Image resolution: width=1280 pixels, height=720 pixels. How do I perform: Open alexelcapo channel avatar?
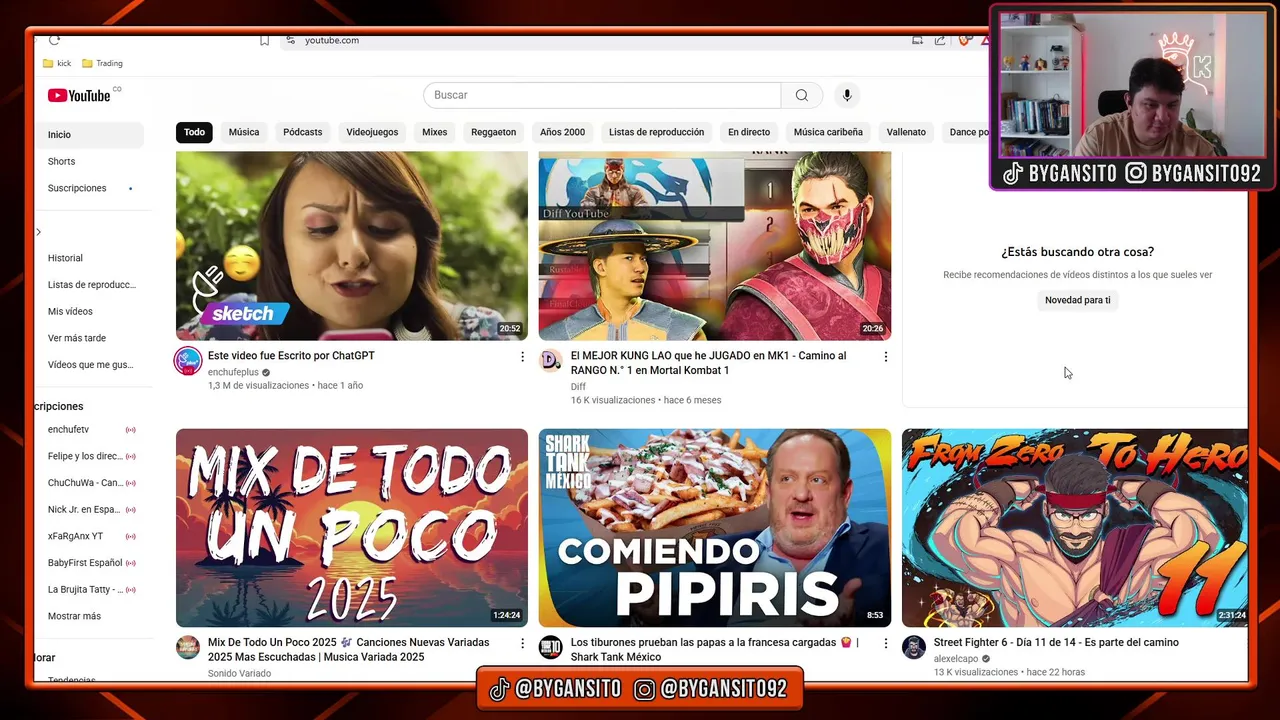click(914, 648)
